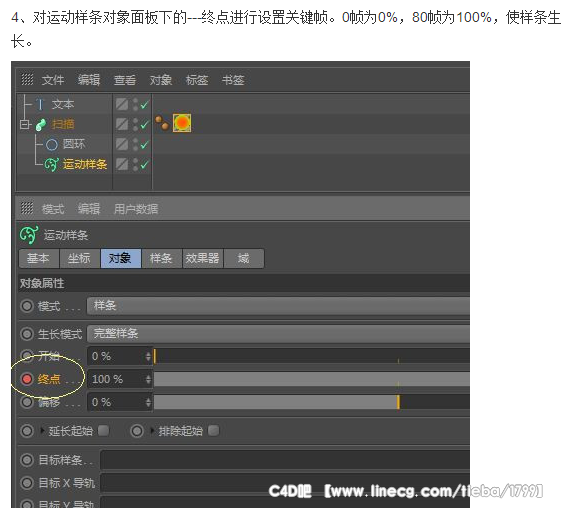Expand the 排除起始 disclosure triangle
Screen dimensions: 569x508
coord(152,431)
